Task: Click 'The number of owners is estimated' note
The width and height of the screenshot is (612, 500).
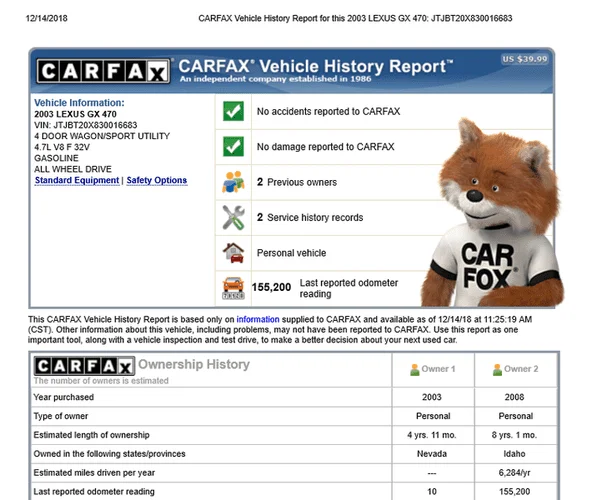Action: coord(101,381)
